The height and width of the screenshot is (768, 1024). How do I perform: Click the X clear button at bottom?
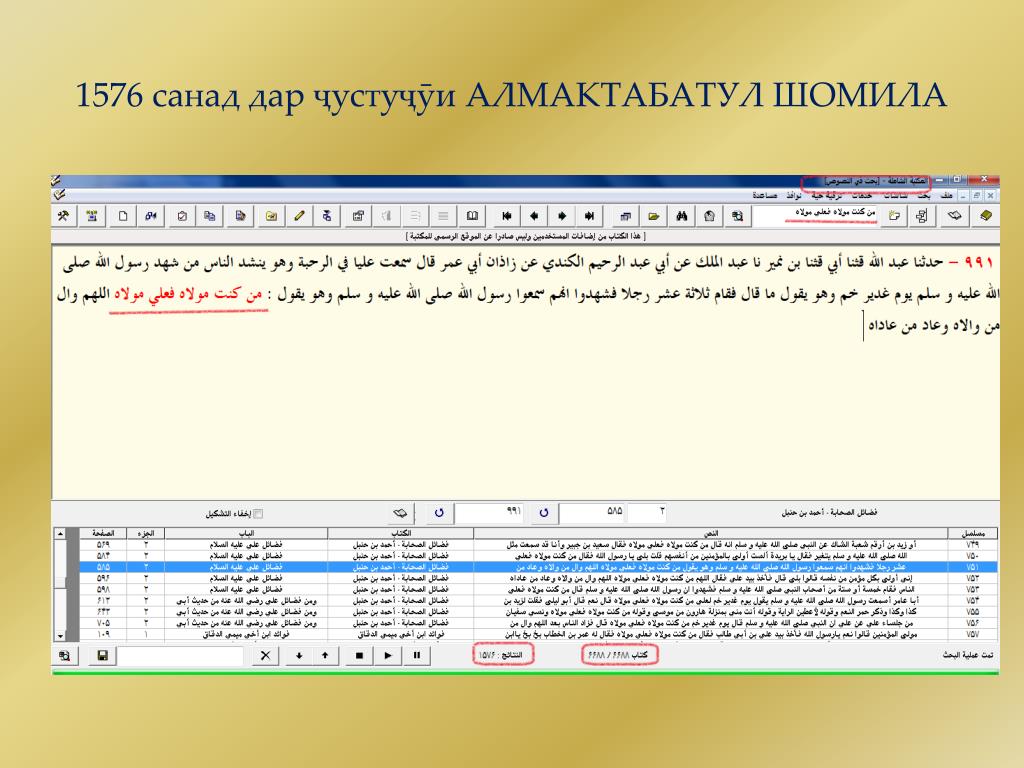(x=265, y=655)
